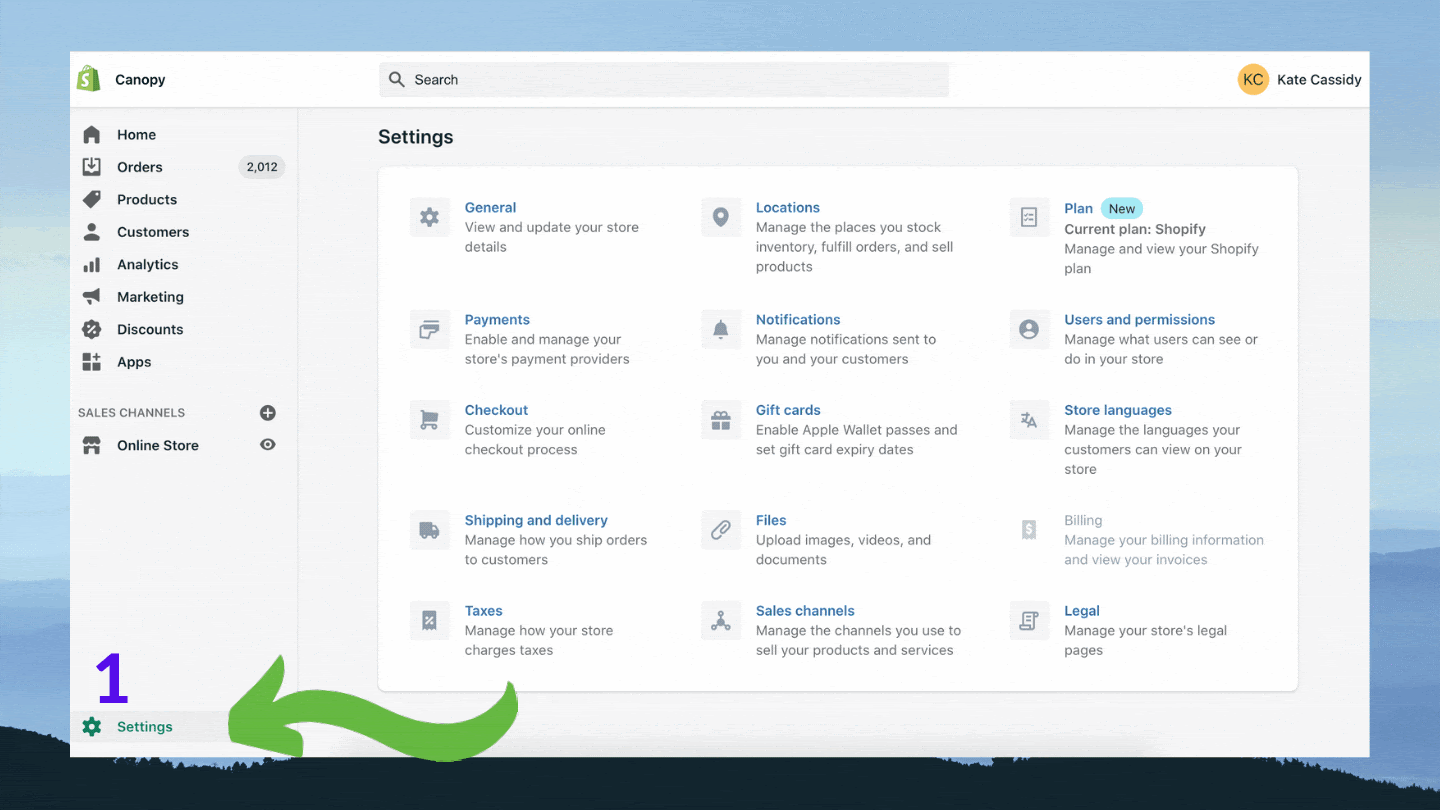Click the Plan checklist icon tile
Image resolution: width=1440 pixels, height=810 pixels.
[x=1029, y=217]
